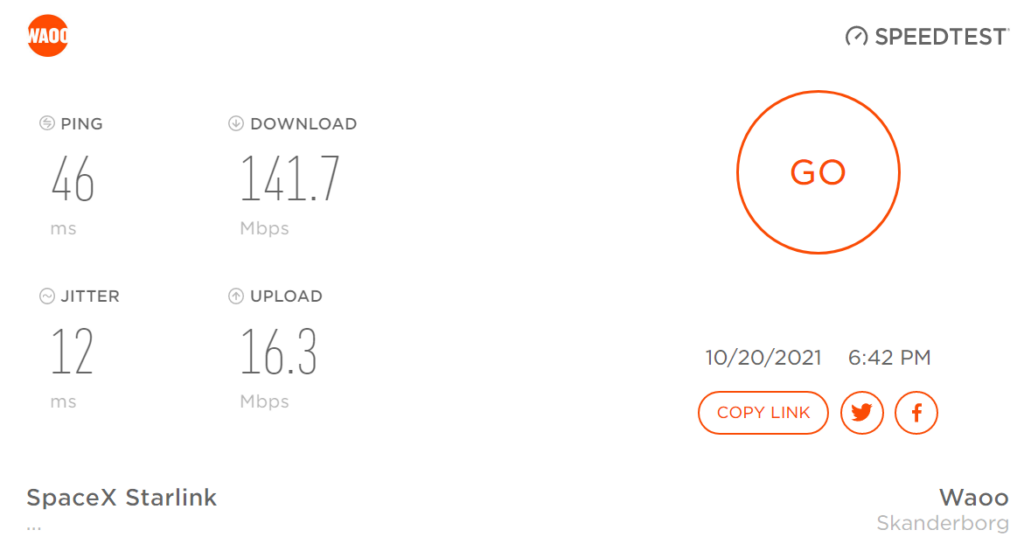1024x544 pixels.
Task: Click the download arrow icon
Action: tap(236, 123)
